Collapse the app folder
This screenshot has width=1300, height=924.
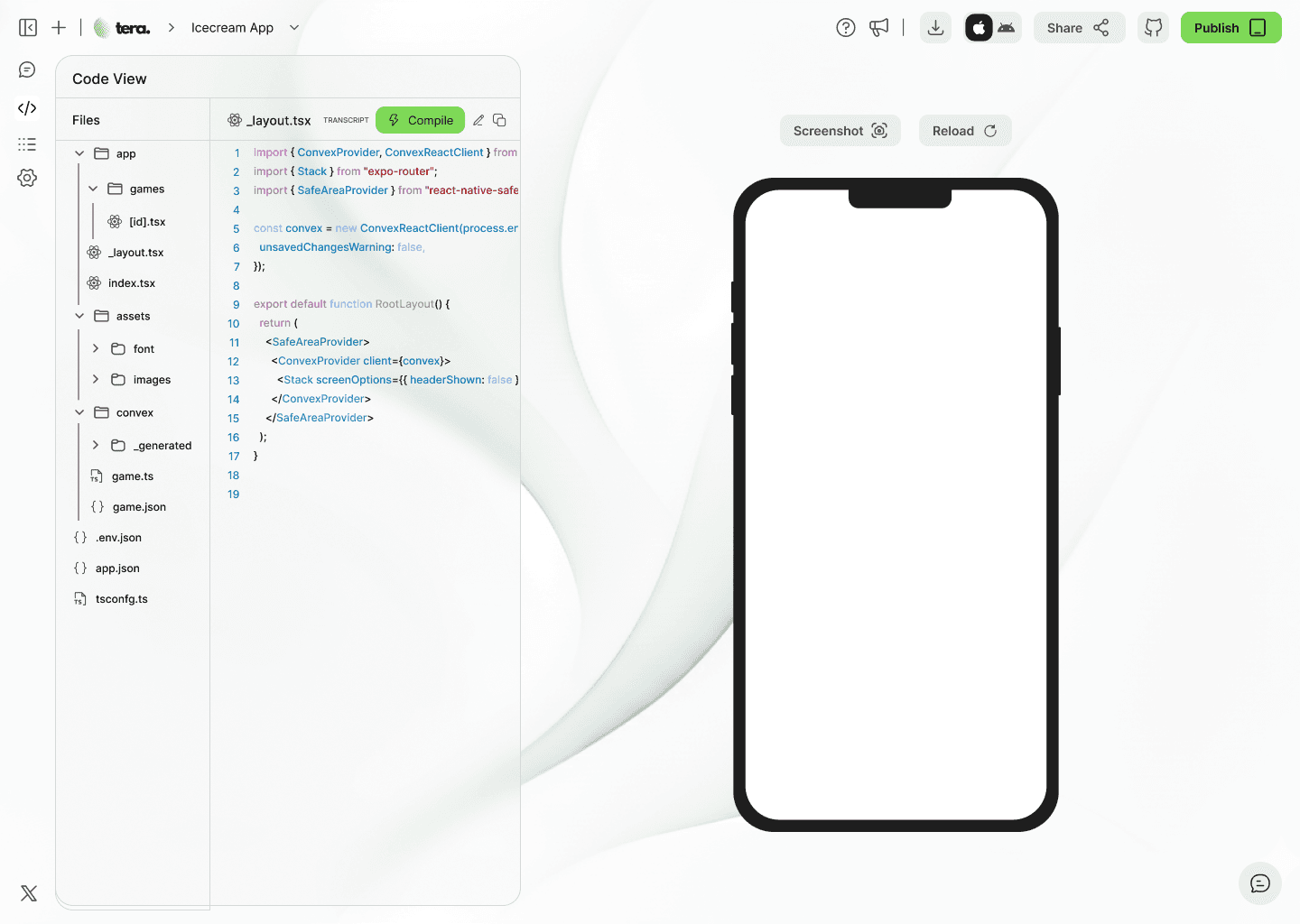tap(79, 153)
